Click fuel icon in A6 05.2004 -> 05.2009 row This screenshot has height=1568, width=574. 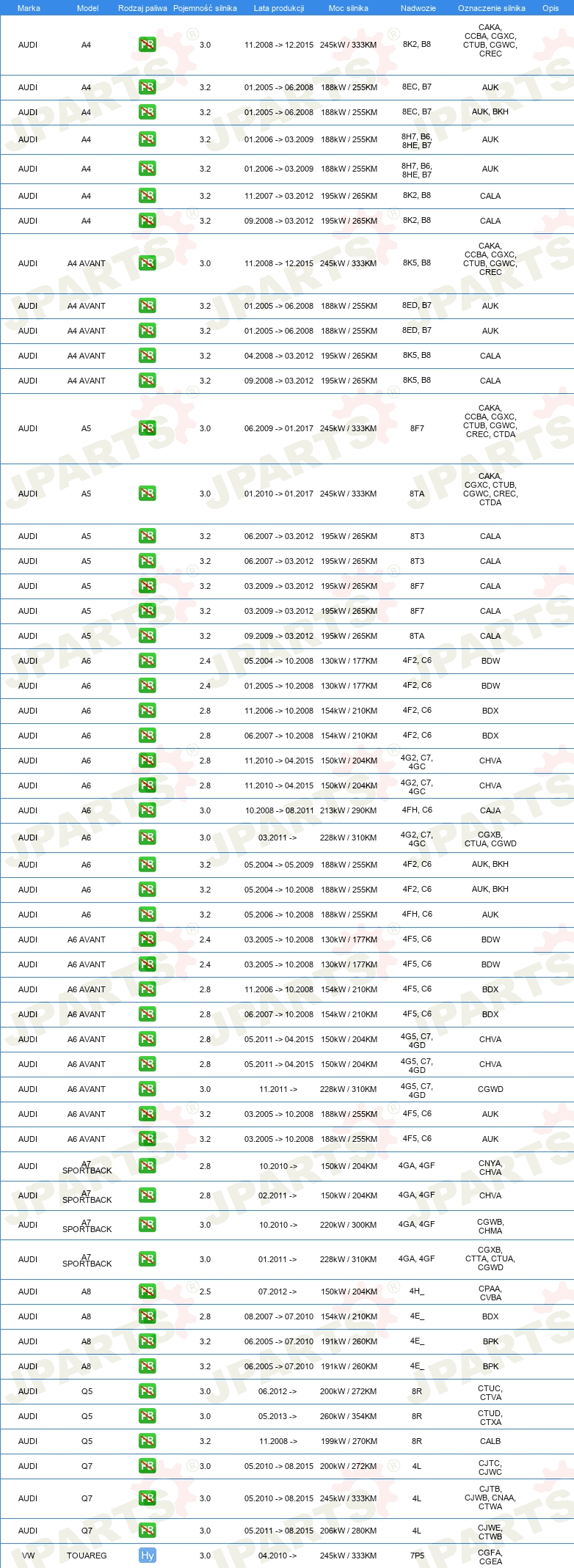pos(148,865)
